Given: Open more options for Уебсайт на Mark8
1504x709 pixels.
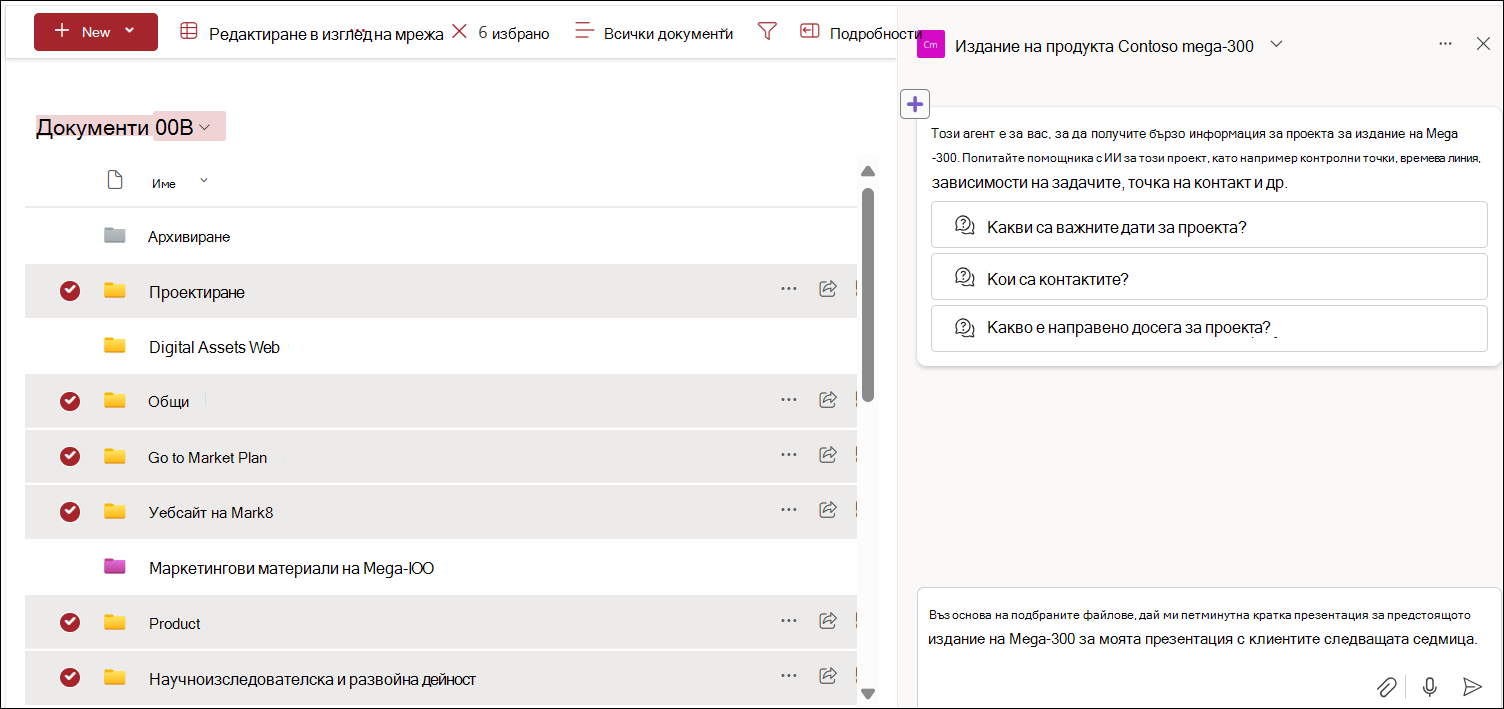Looking at the screenshot, I should (x=789, y=510).
